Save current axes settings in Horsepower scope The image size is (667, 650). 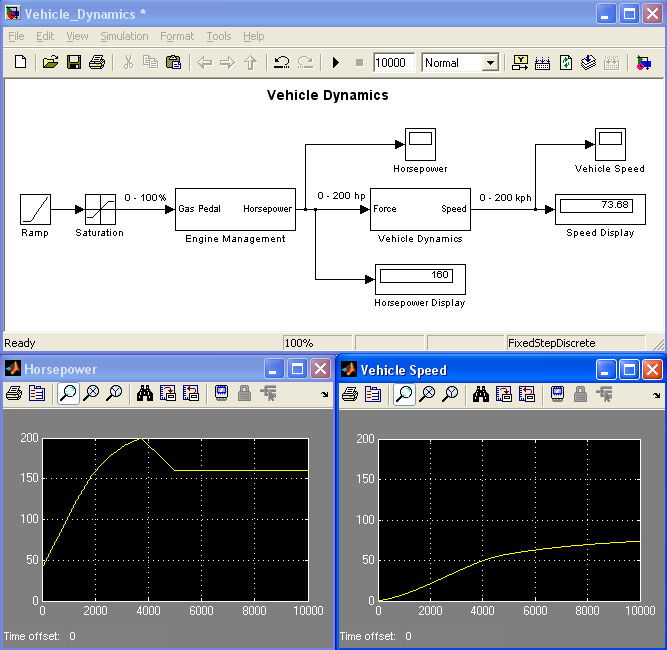[x=168, y=393]
